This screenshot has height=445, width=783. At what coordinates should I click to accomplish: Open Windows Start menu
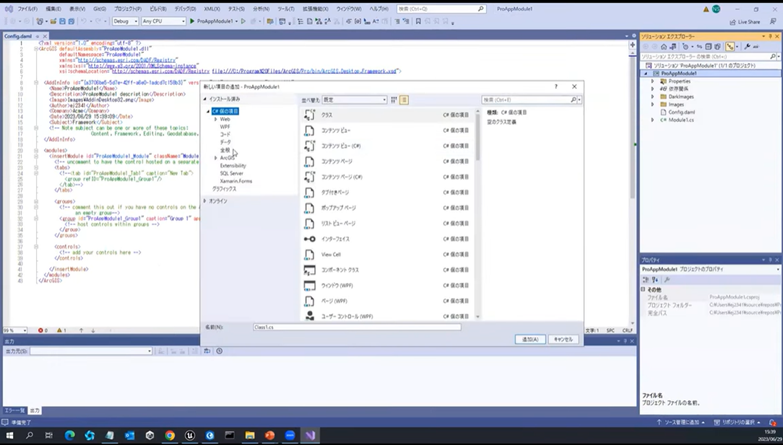coord(9,436)
